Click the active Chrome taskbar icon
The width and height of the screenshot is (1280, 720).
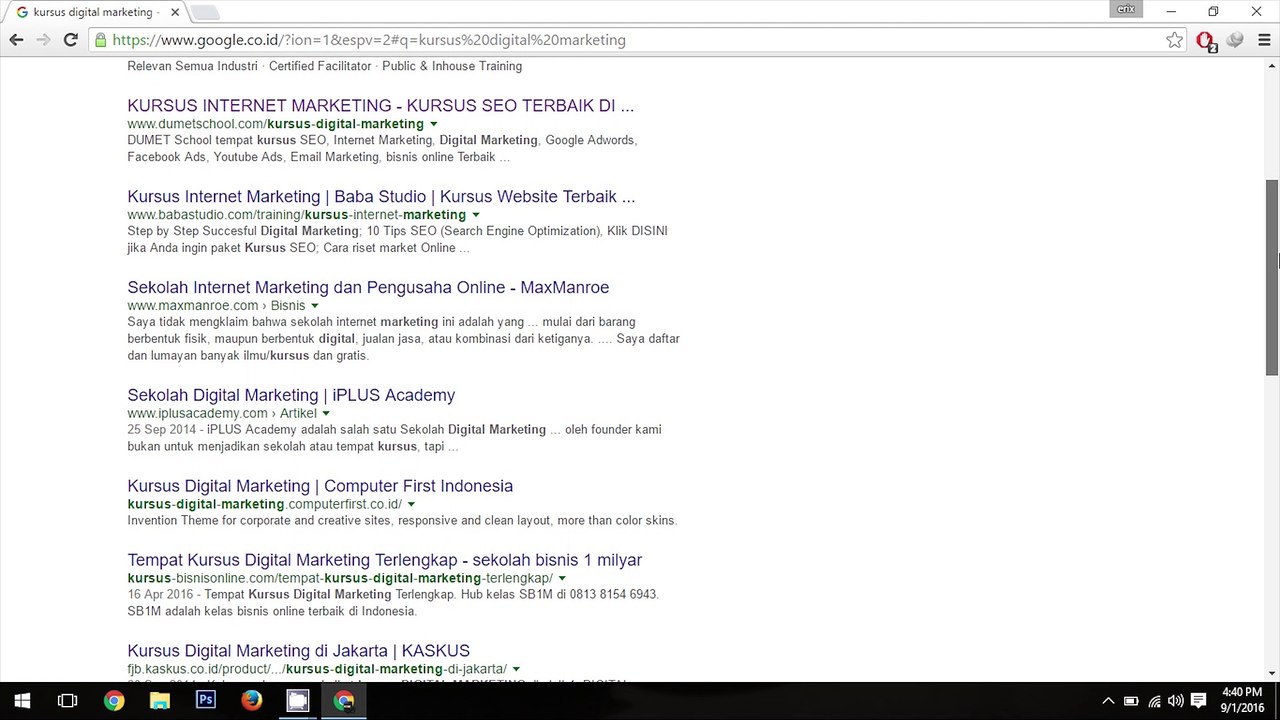(344, 701)
